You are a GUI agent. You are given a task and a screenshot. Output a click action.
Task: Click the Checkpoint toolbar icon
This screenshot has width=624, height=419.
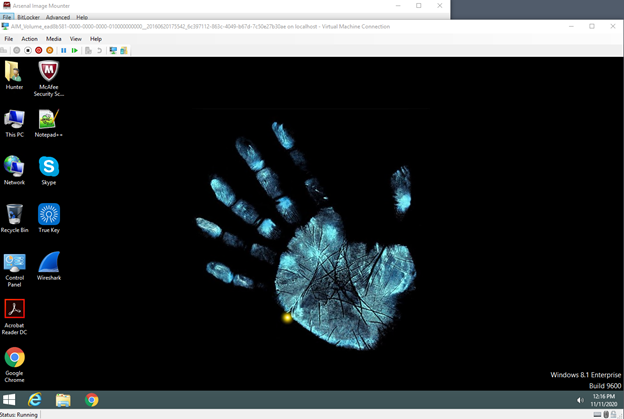pyautogui.click(x=88, y=51)
